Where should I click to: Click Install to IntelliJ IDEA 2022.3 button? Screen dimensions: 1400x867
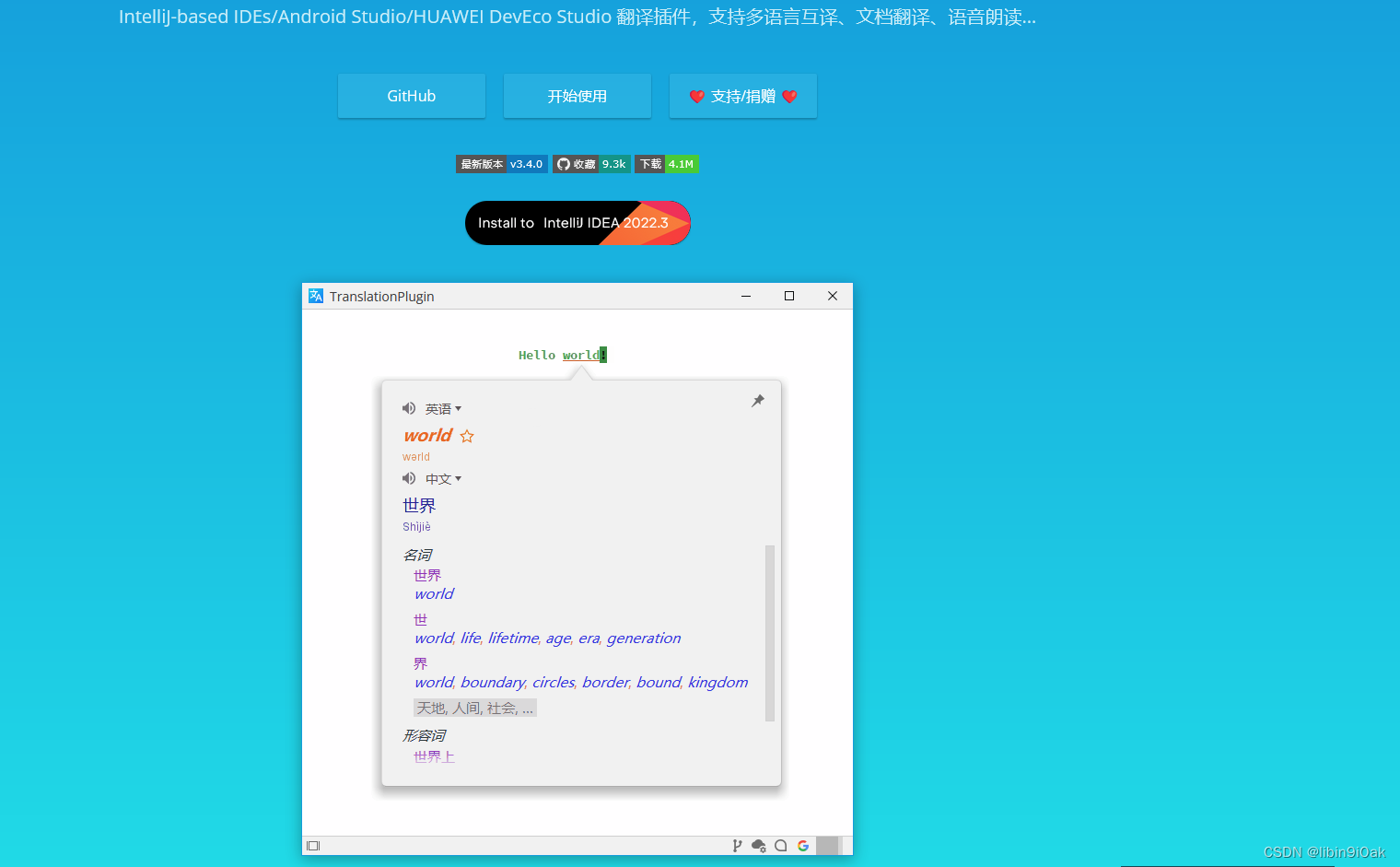pyautogui.click(x=577, y=223)
